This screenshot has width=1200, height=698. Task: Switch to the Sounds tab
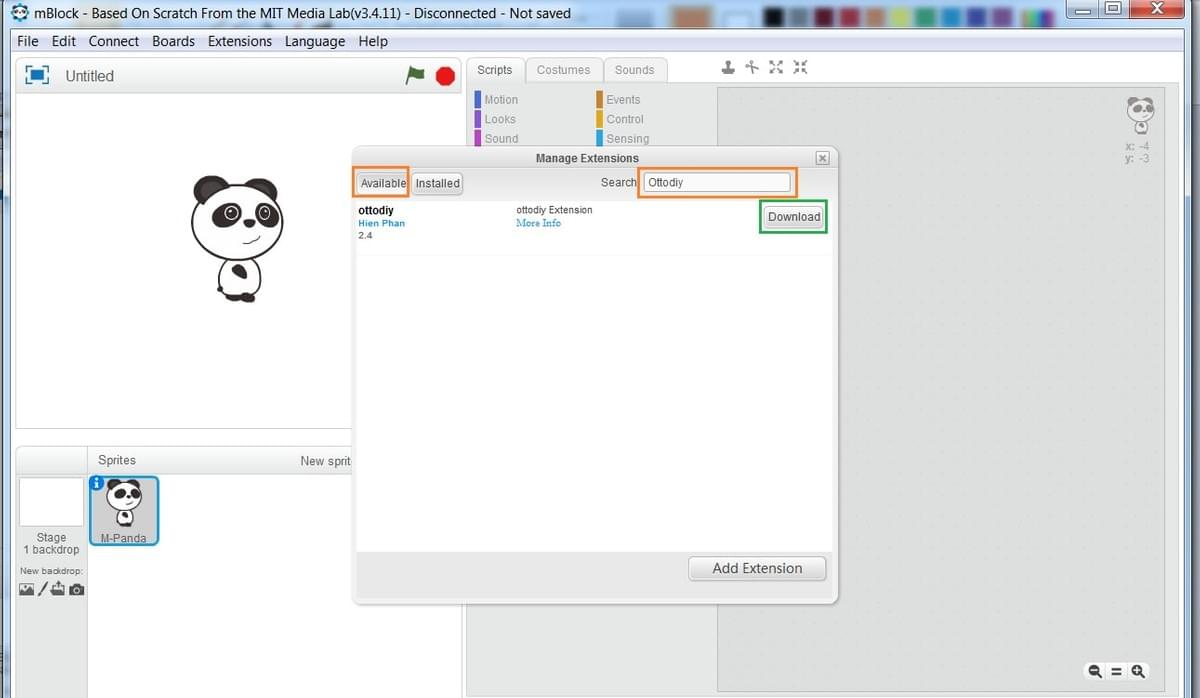coord(635,70)
